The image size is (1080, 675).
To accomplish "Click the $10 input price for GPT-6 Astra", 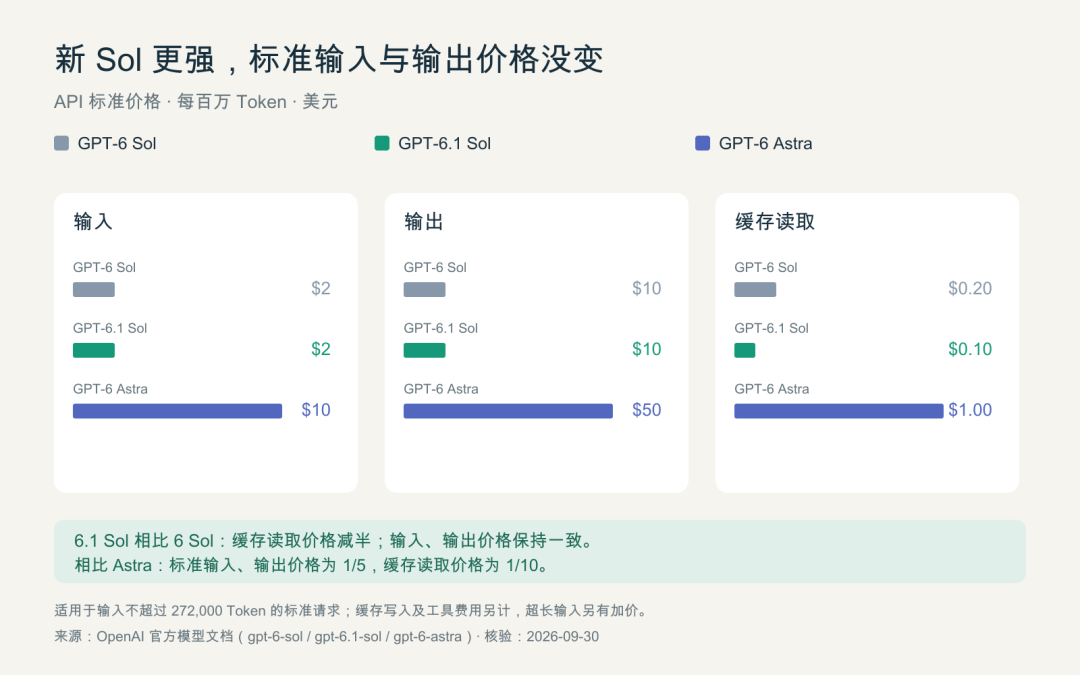I will point(316,410).
